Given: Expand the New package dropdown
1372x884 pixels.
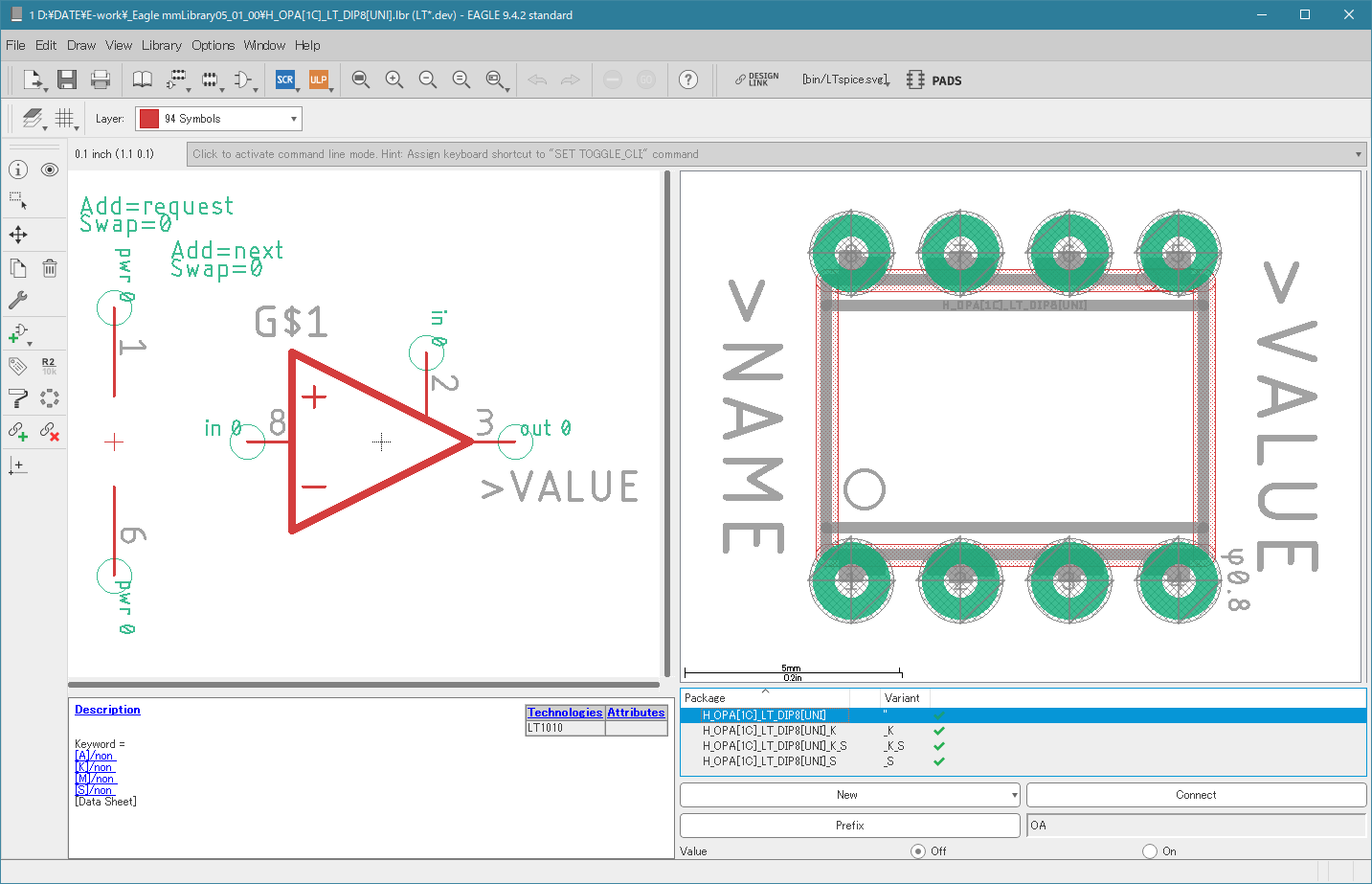Looking at the screenshot, I should point(1014,795).
